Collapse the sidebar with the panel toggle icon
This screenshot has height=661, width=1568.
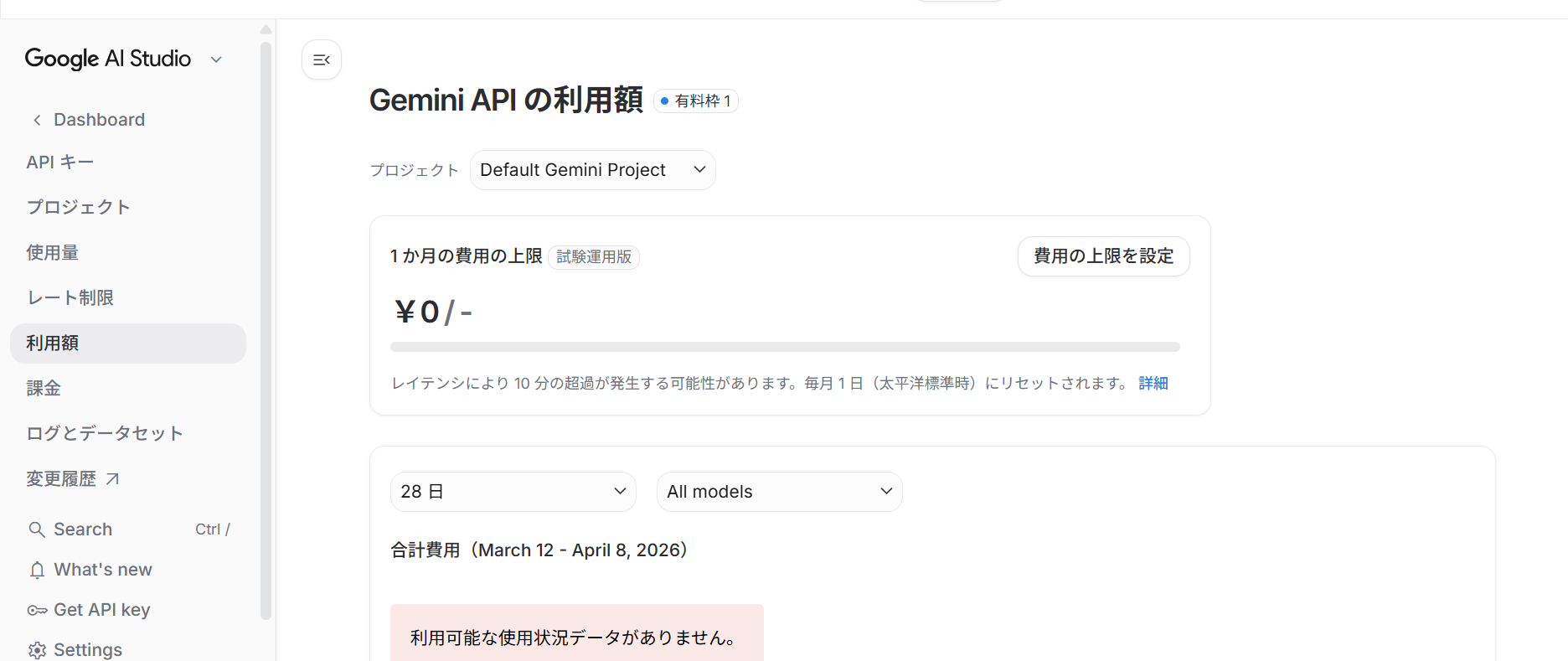point(322,59)
